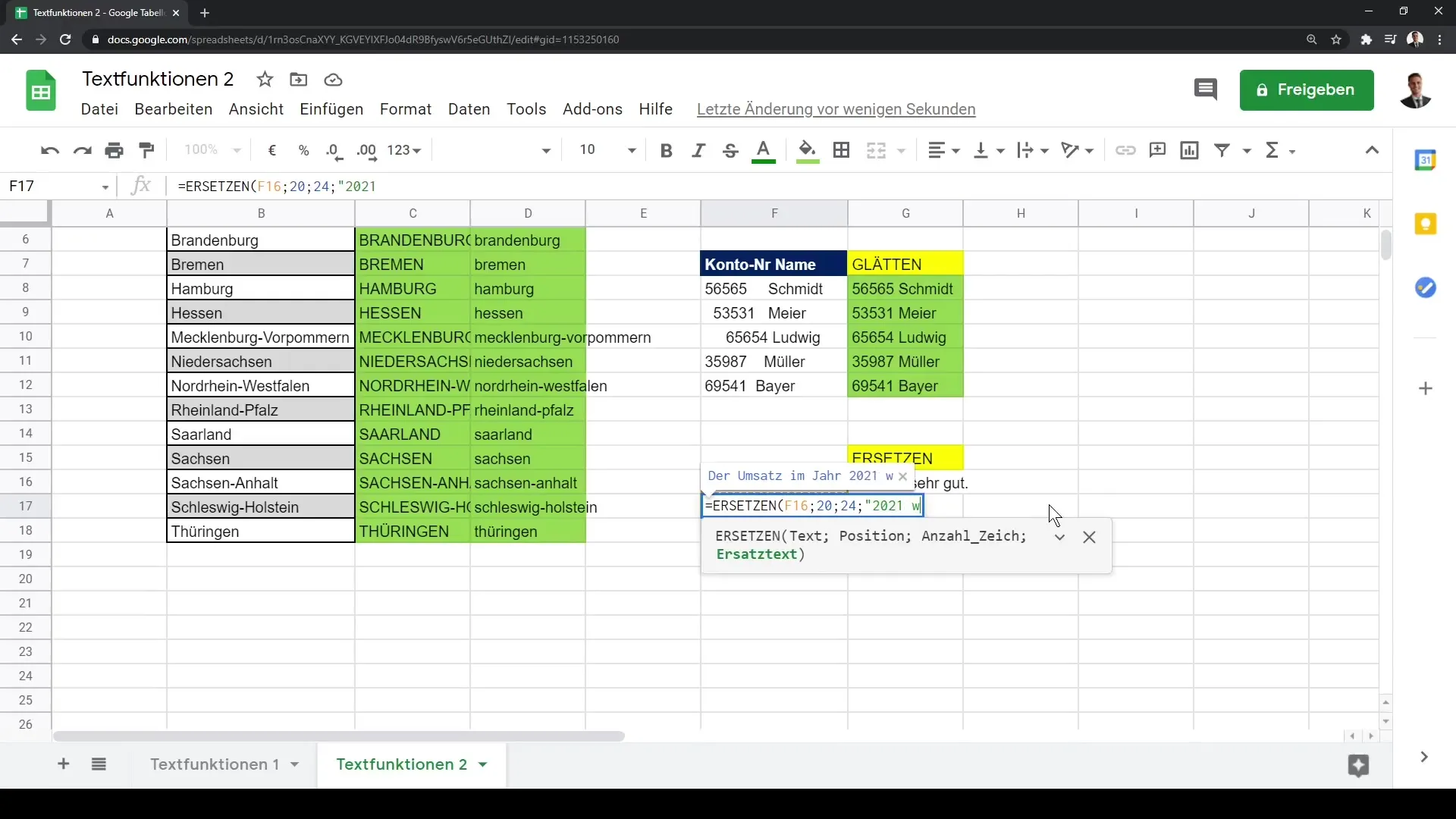The height and width of the screenshot is (819, 1456).
Task: Open text wrapping dropdown
Action: [1033, 150]
